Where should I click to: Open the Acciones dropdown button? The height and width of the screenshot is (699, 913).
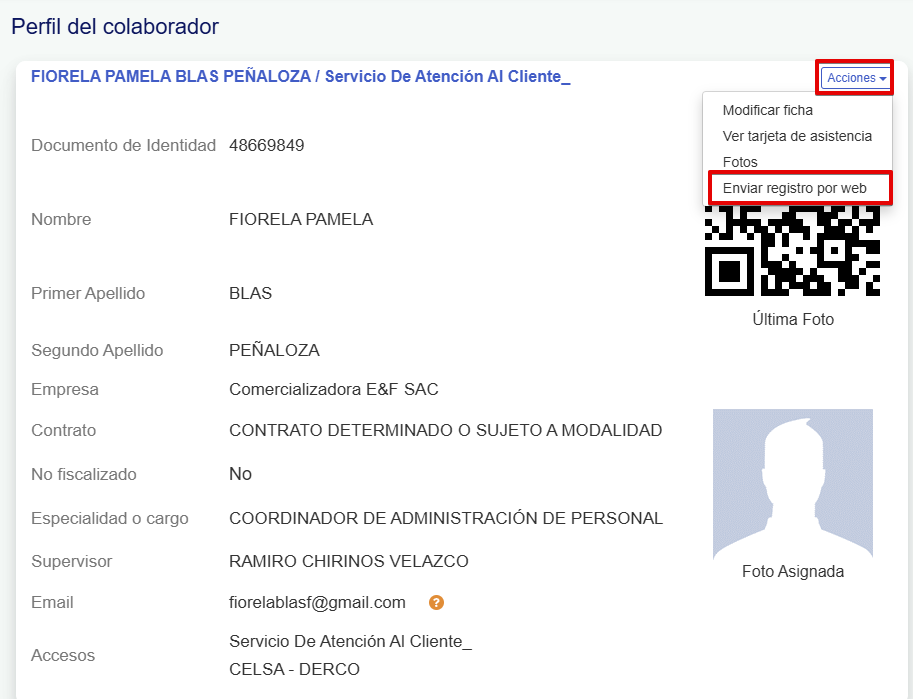point(856,77)
